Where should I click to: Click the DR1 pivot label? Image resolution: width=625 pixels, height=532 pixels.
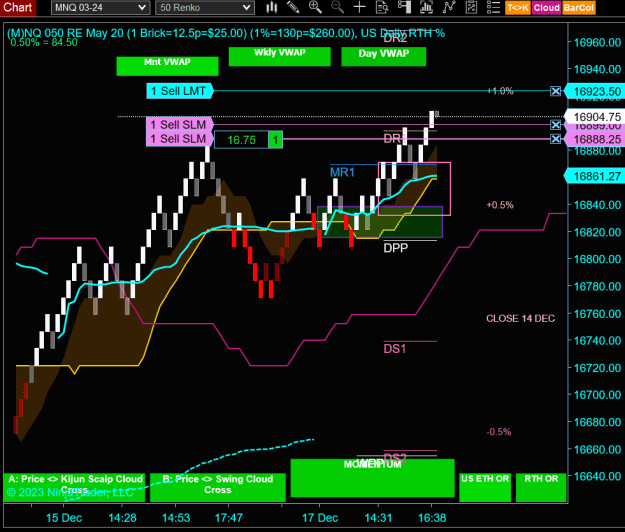pos(394,139)
